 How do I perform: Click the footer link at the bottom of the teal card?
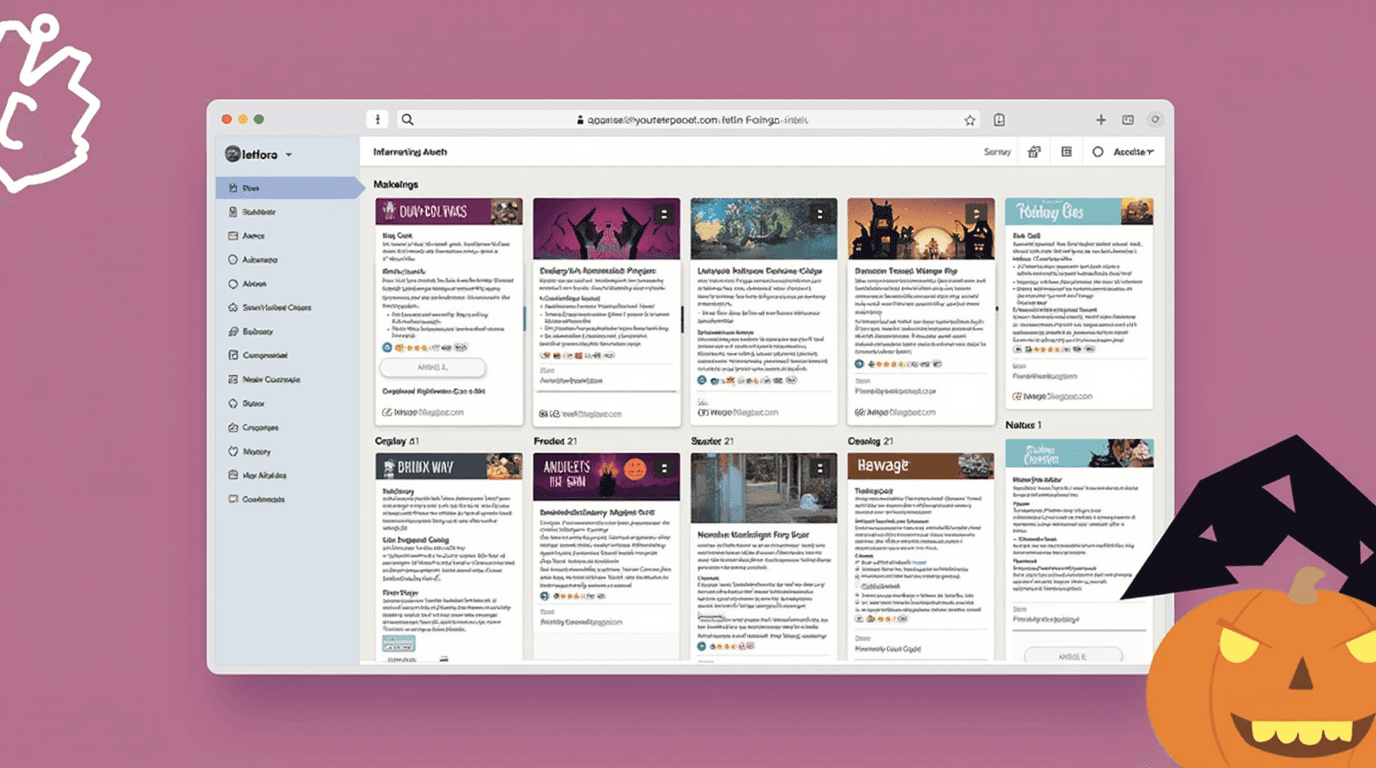click(1053, 396)
